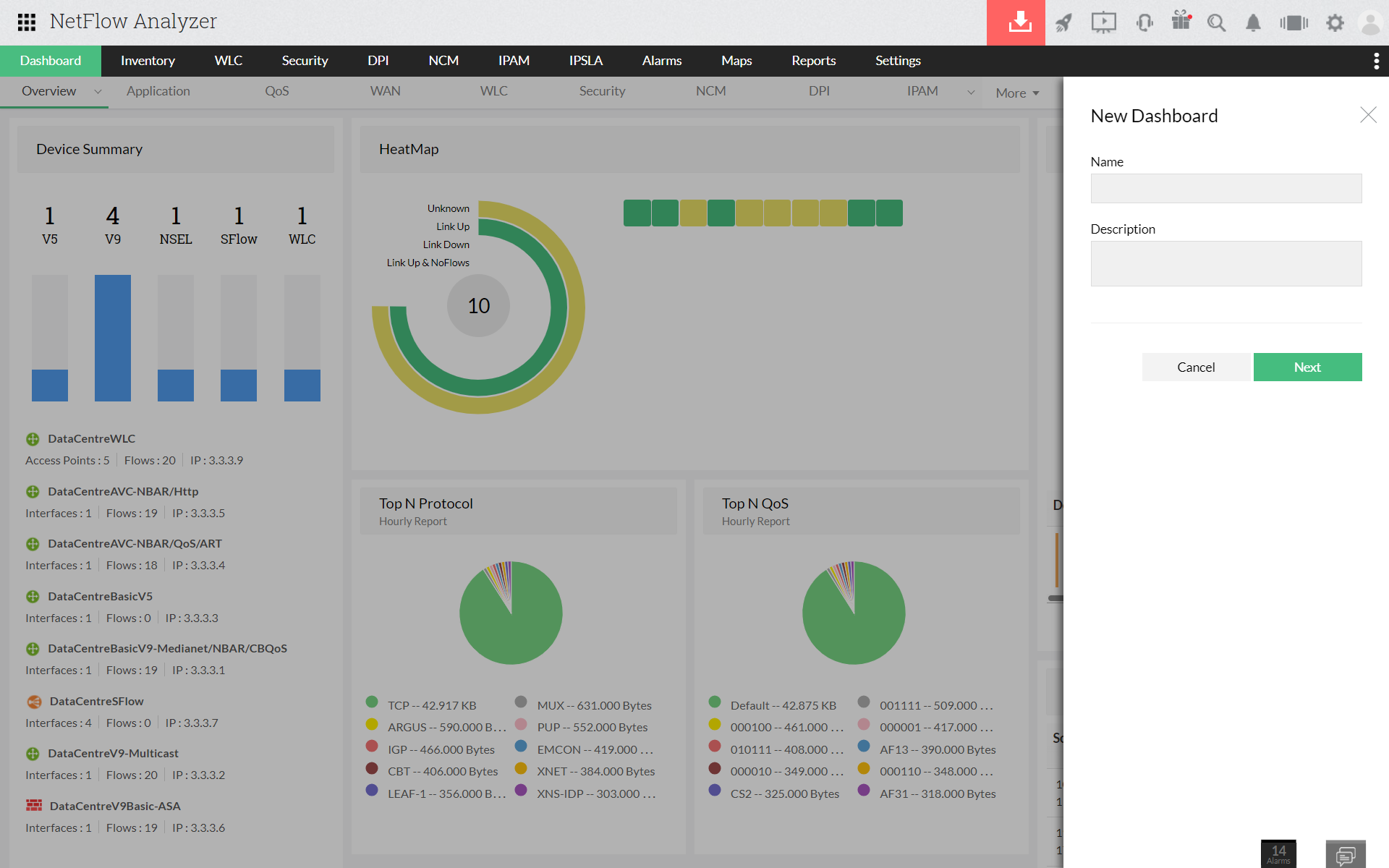Select the Security tab in navigation
Viewport: 1389px width, 868px height.
tap(305, 60)
